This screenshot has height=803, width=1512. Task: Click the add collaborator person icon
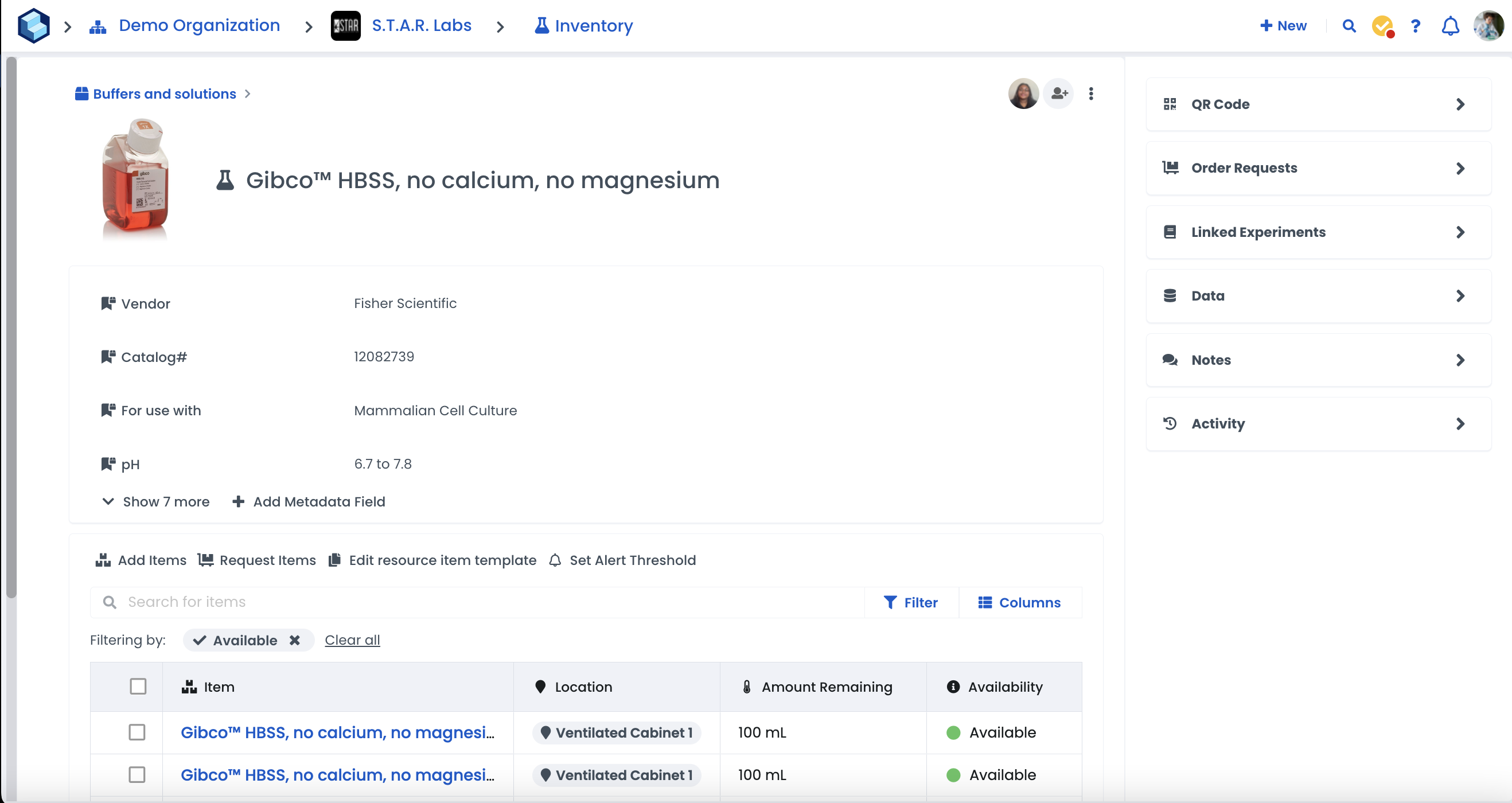click(1059, 93)
